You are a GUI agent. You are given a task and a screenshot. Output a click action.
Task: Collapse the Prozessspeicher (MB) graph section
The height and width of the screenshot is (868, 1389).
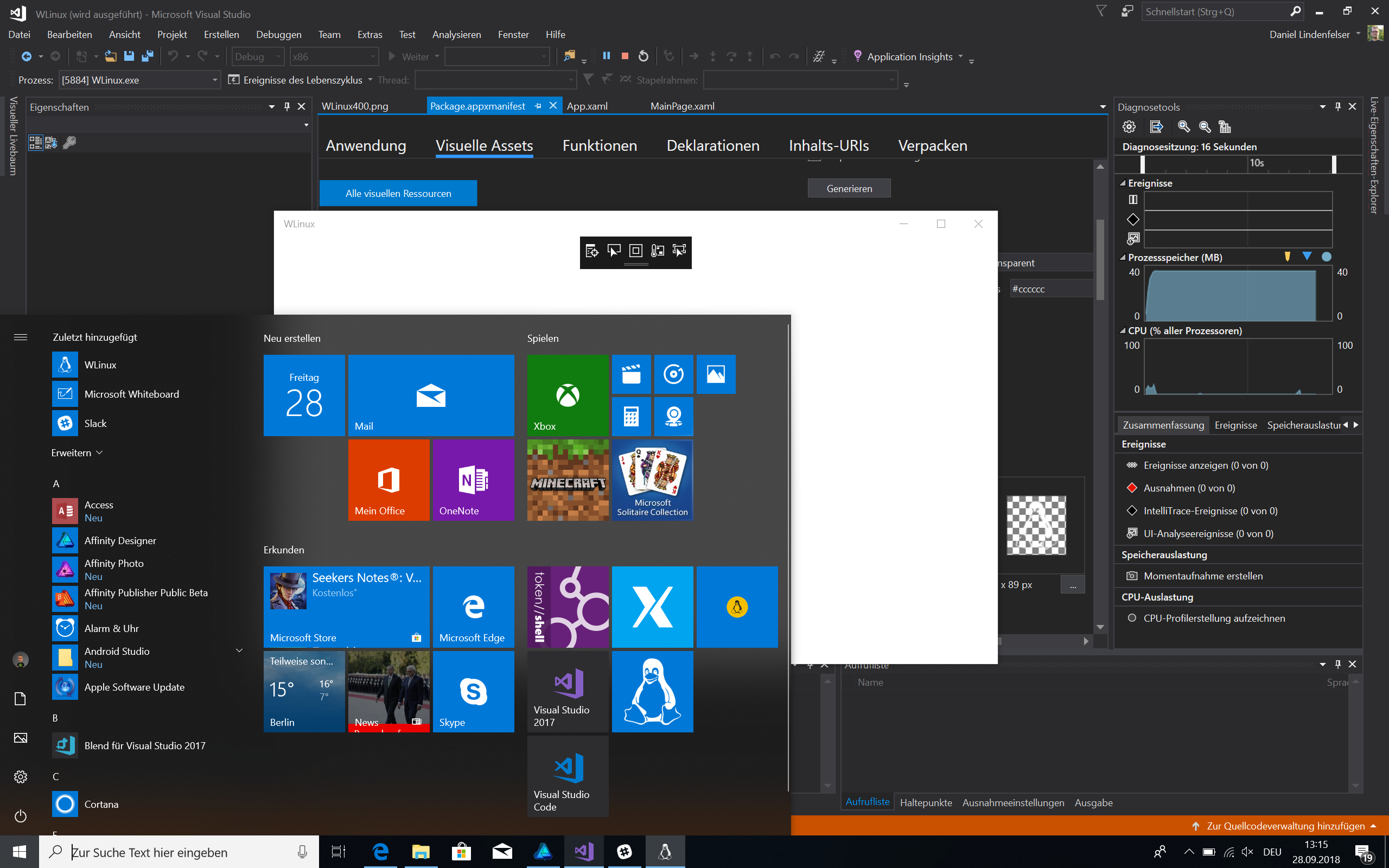(1123, 258)
